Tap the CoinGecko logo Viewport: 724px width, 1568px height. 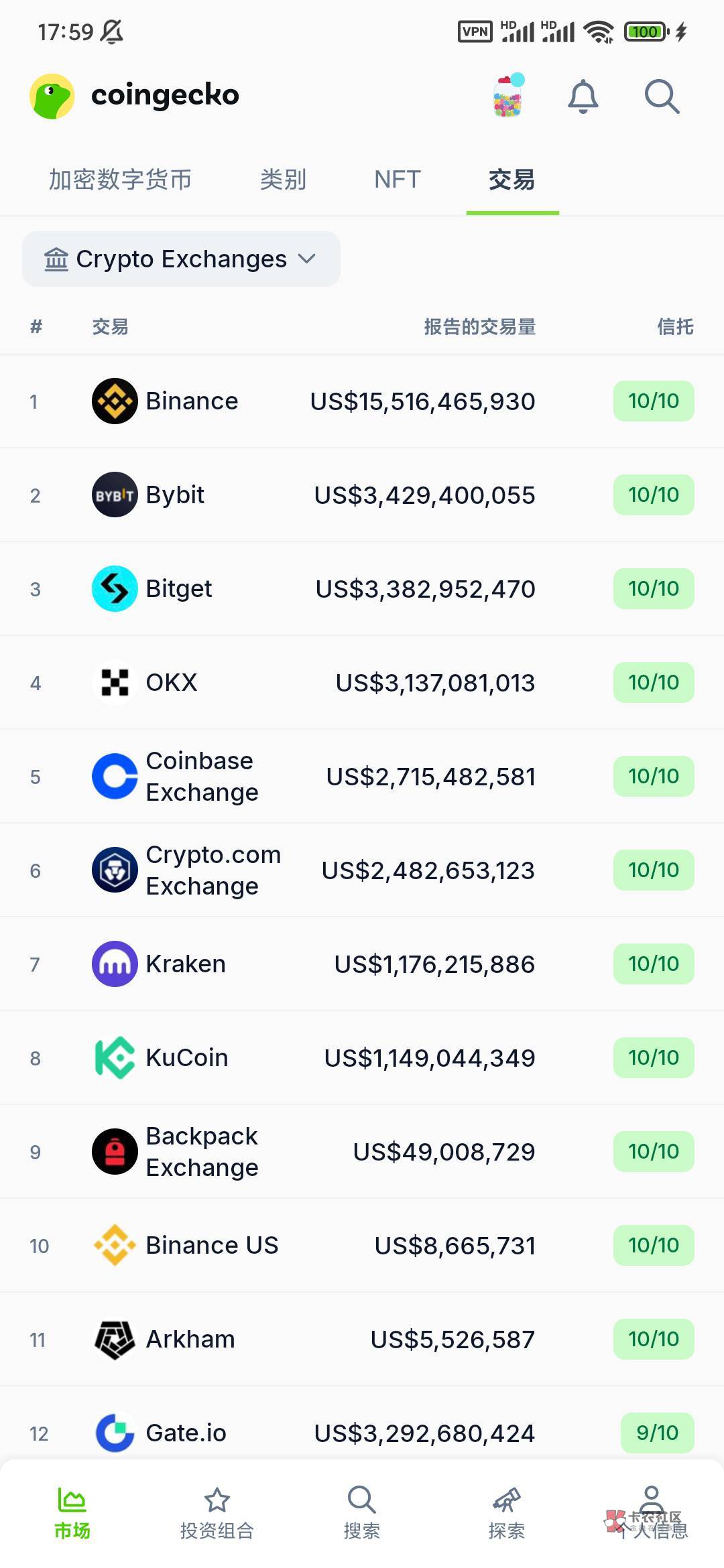52,96
